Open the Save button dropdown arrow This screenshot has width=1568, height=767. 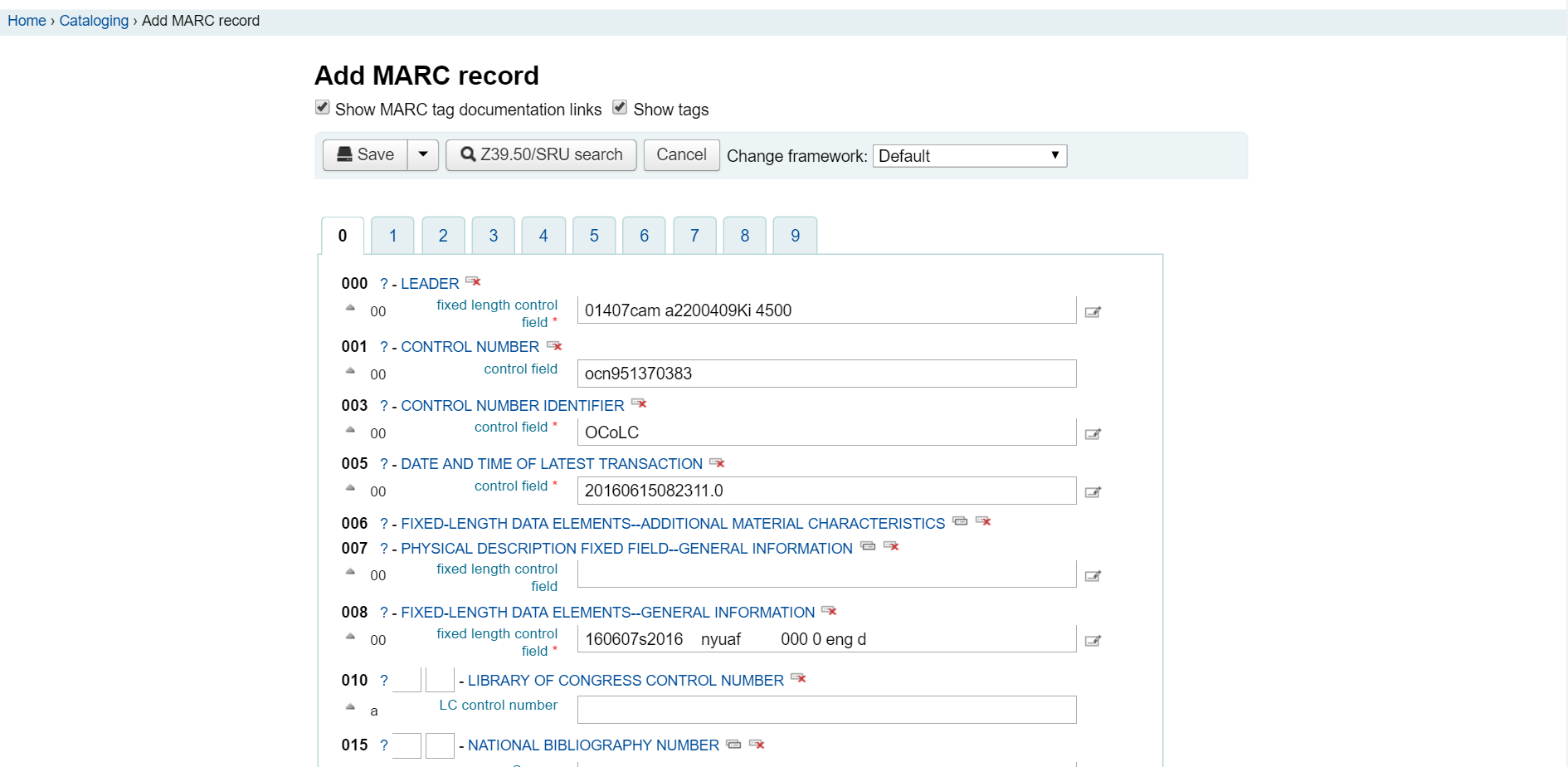point(423,154)
